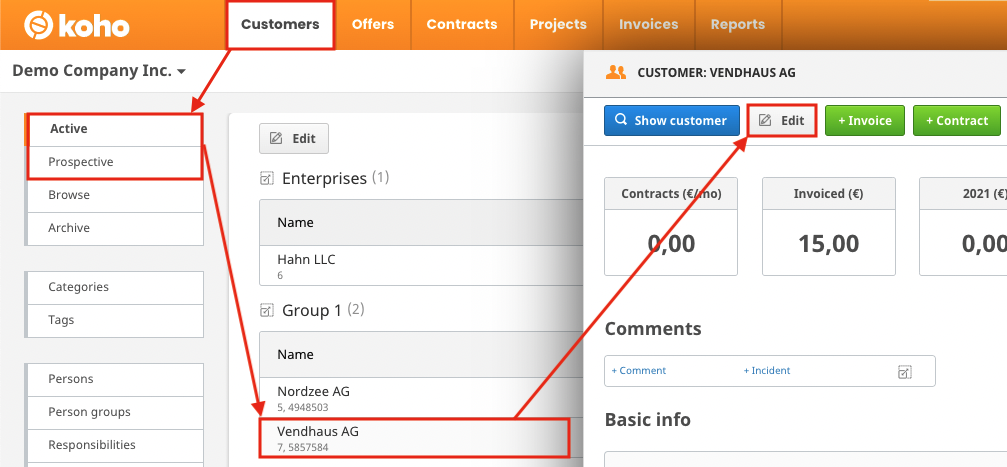Click Edit in the Vendhaus AG panel
This screenshot has height=467, width=1007.
coord(782,121)
